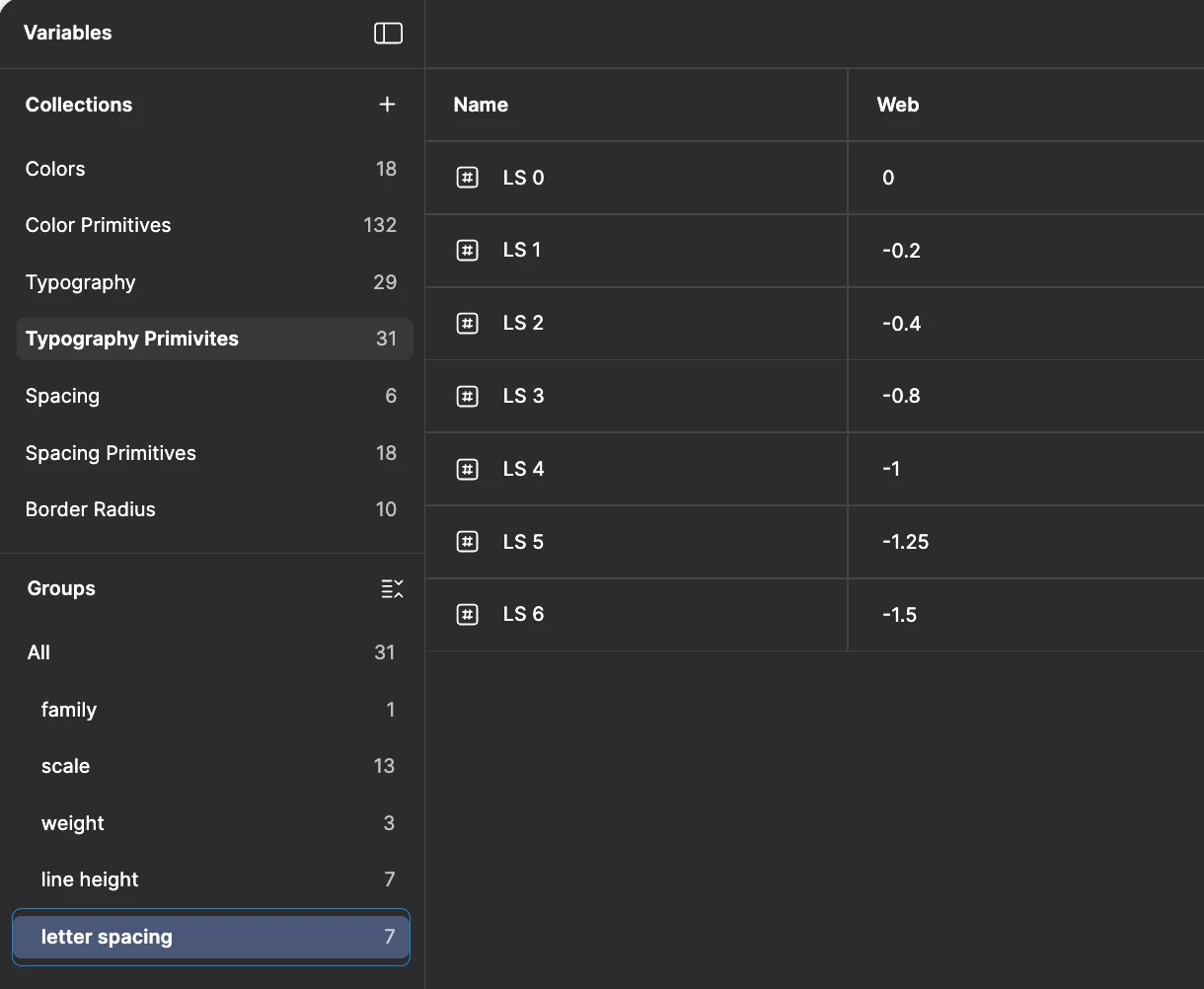Add a new collection with plus icon

387,105
